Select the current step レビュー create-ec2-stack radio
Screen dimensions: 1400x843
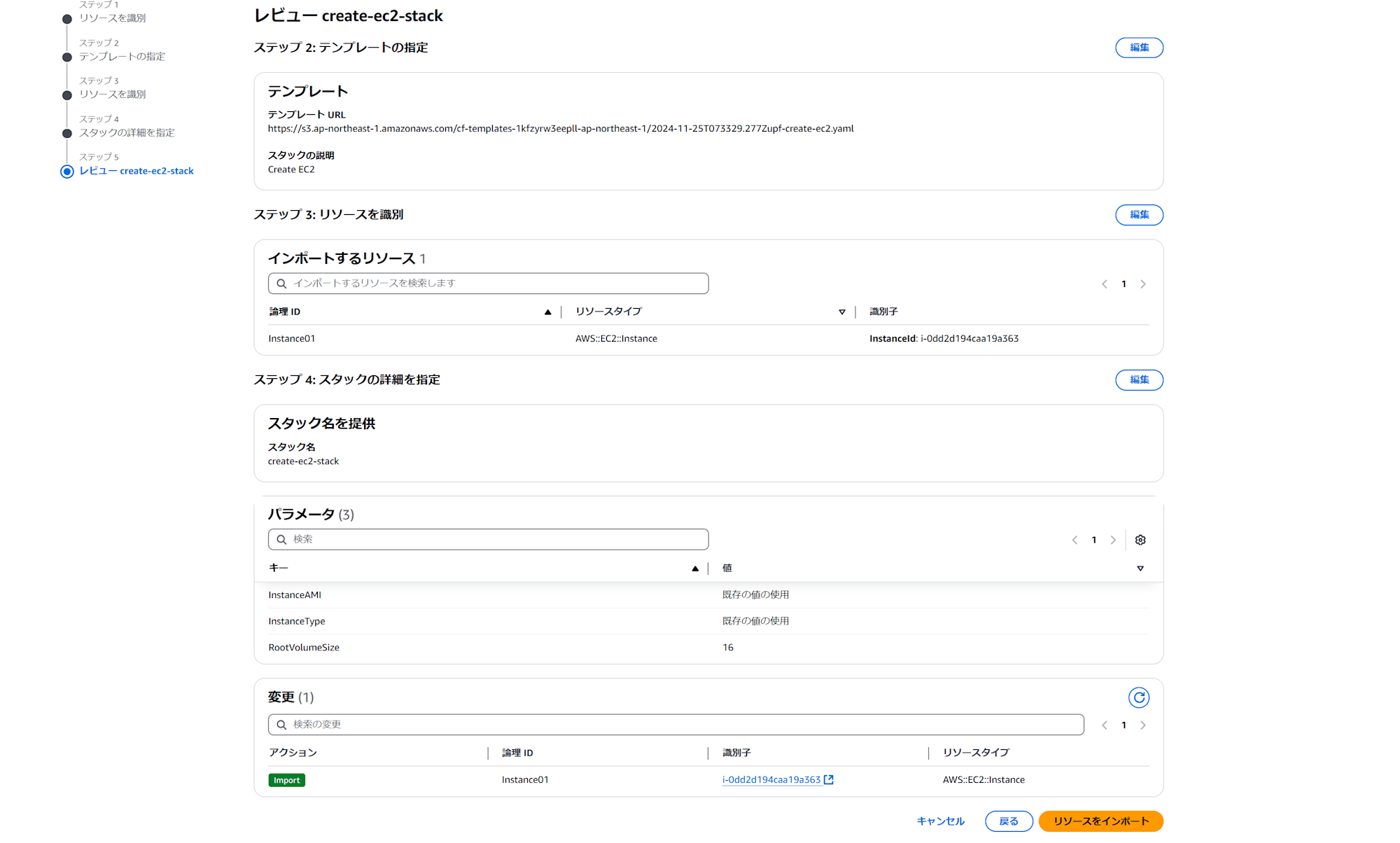pyautogui.click(x=67, y=172)
